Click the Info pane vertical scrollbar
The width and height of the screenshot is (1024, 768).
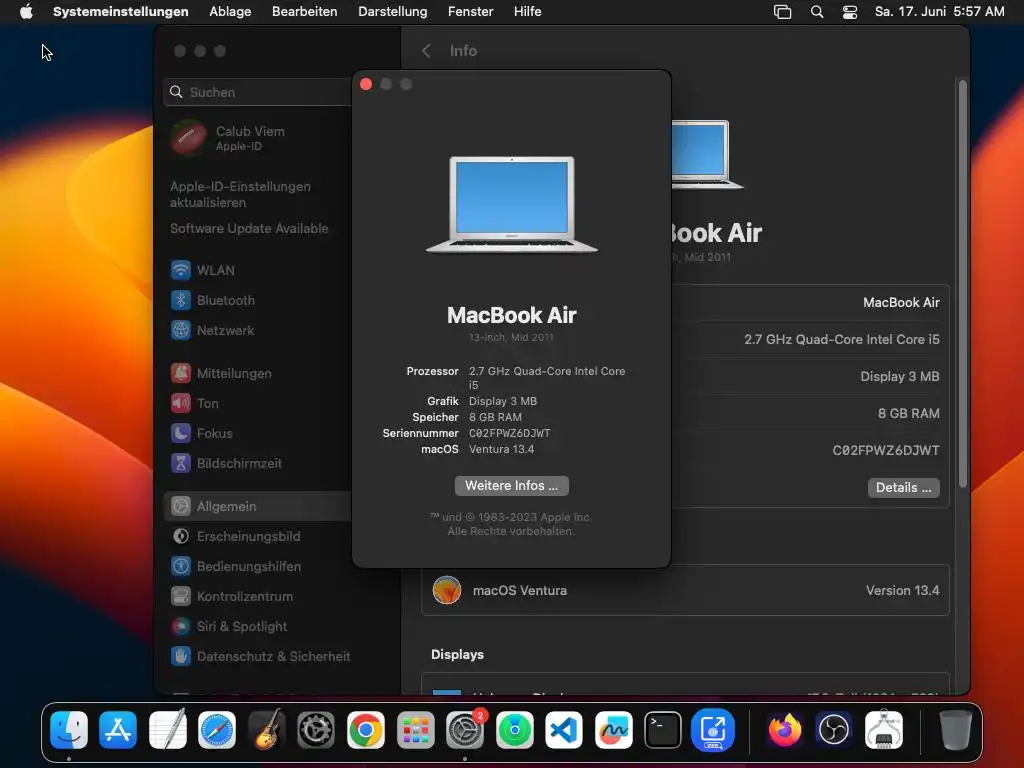pos(962,284)
